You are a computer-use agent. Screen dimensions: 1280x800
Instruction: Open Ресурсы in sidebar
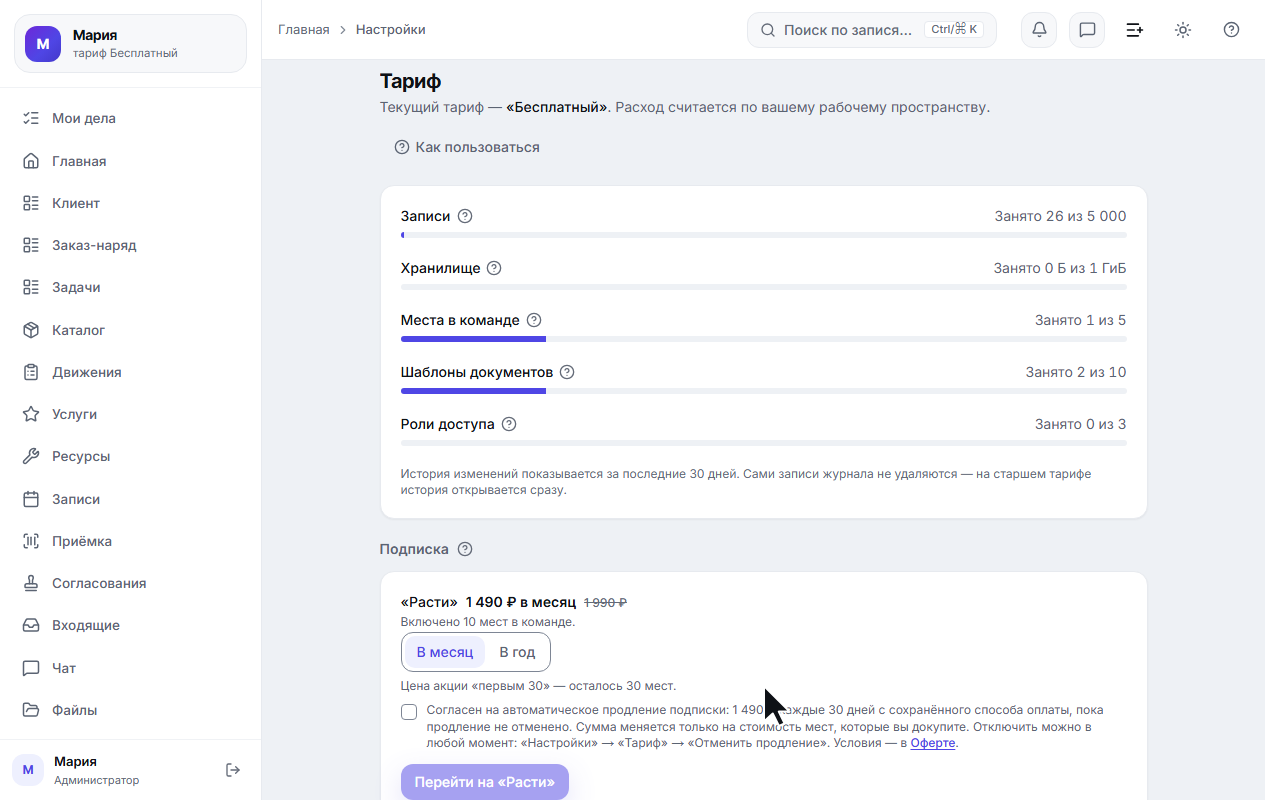130,456
